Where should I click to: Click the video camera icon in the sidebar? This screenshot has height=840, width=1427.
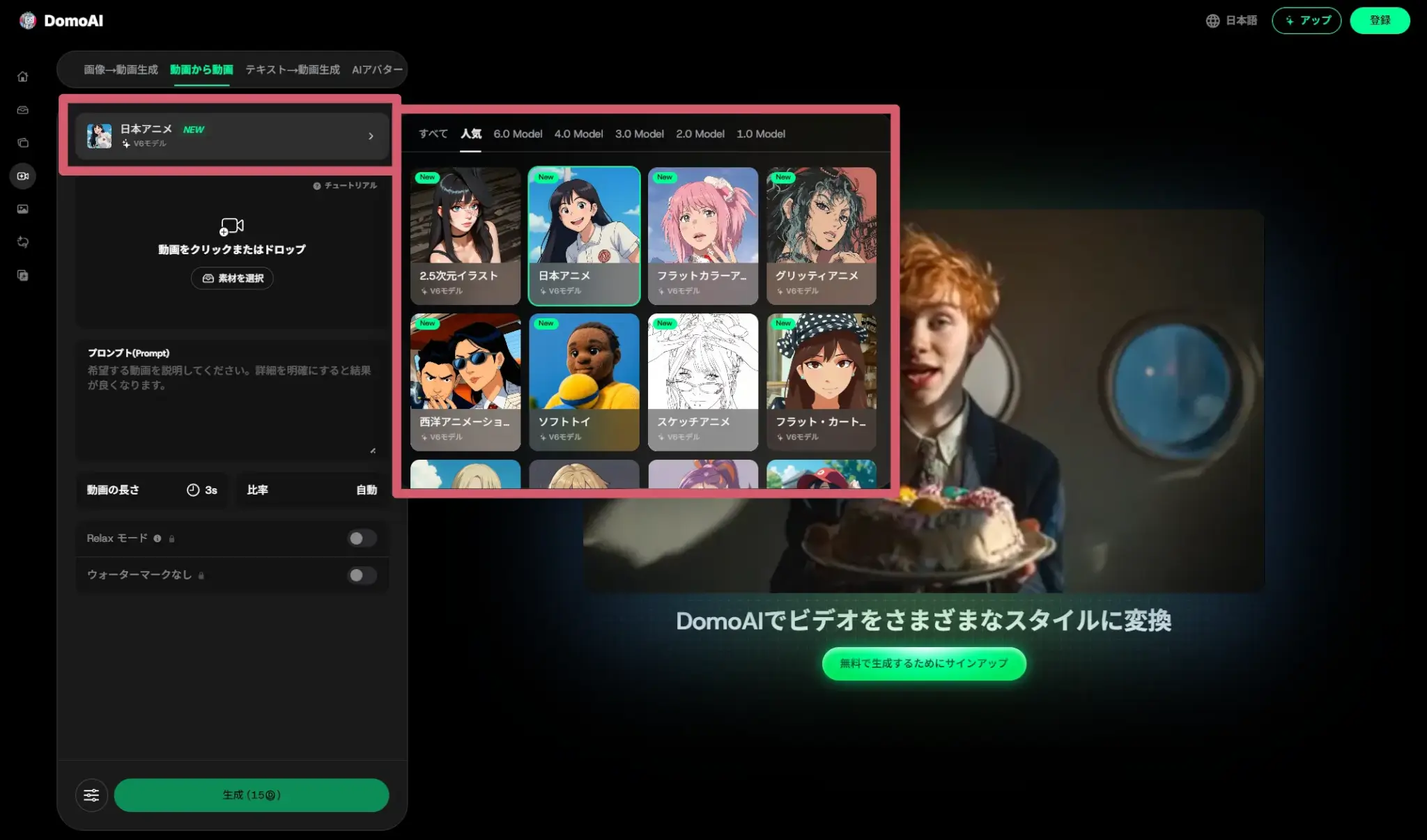coord(23,176)
